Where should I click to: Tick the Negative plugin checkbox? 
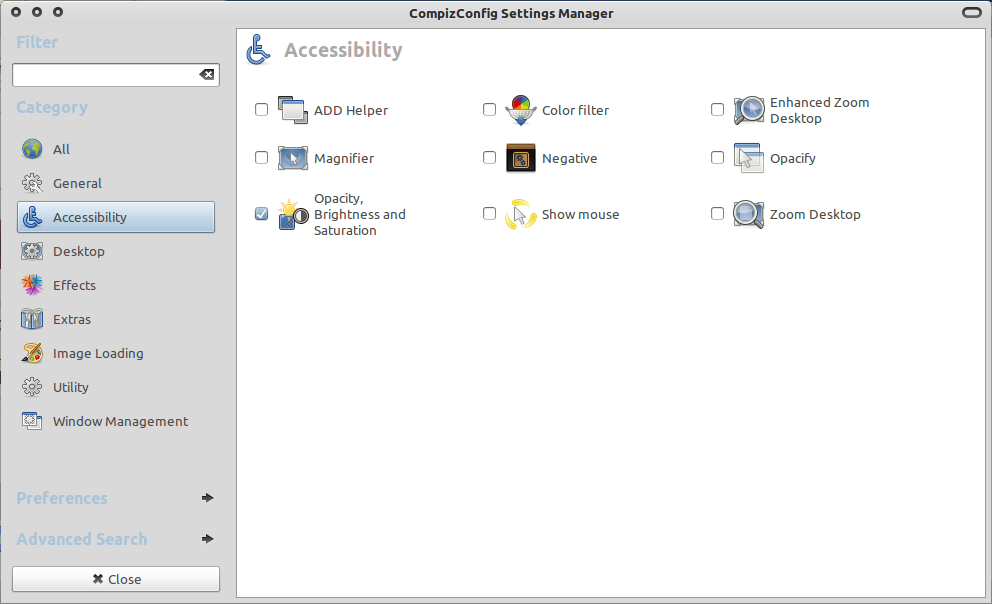coord(490,158)
